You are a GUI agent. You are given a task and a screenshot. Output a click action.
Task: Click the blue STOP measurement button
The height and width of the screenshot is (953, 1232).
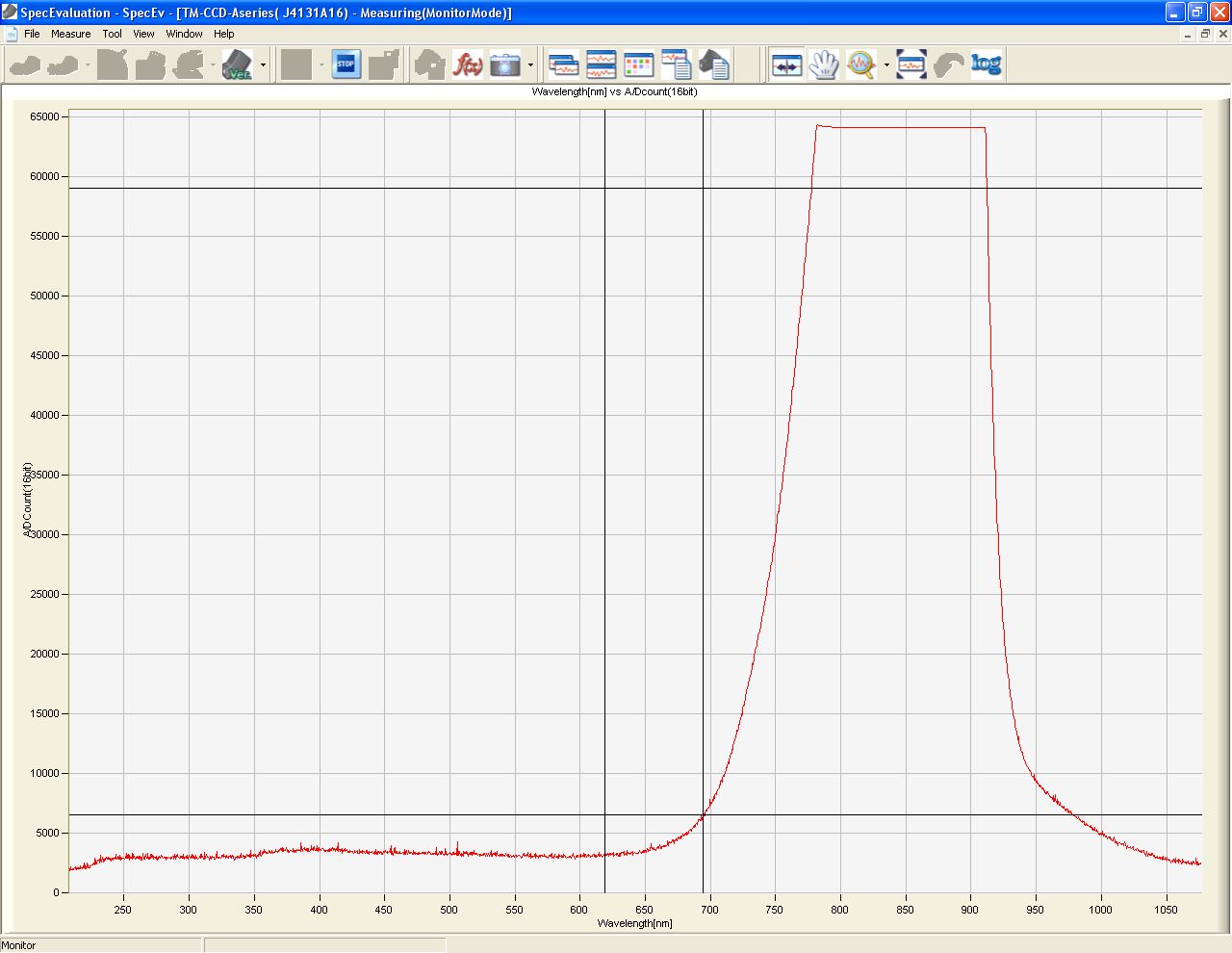tap(346, 64)
